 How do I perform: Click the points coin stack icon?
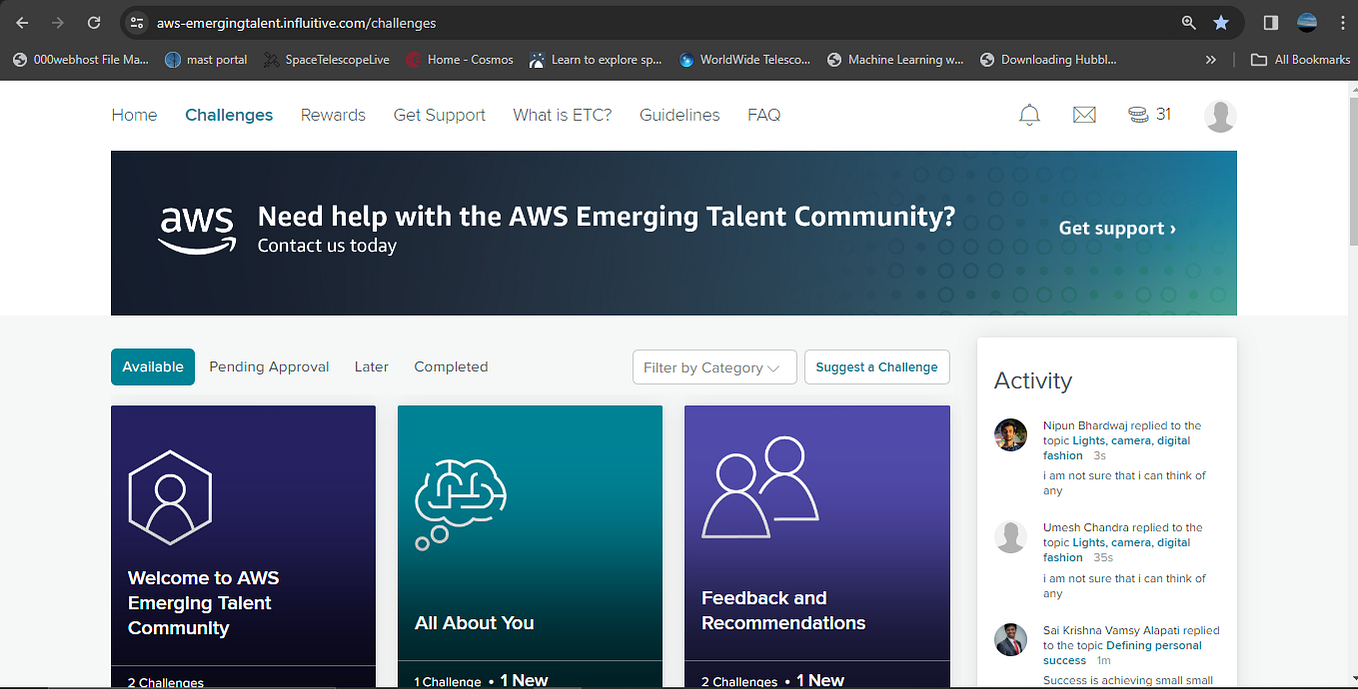[x=1138, y=115]
